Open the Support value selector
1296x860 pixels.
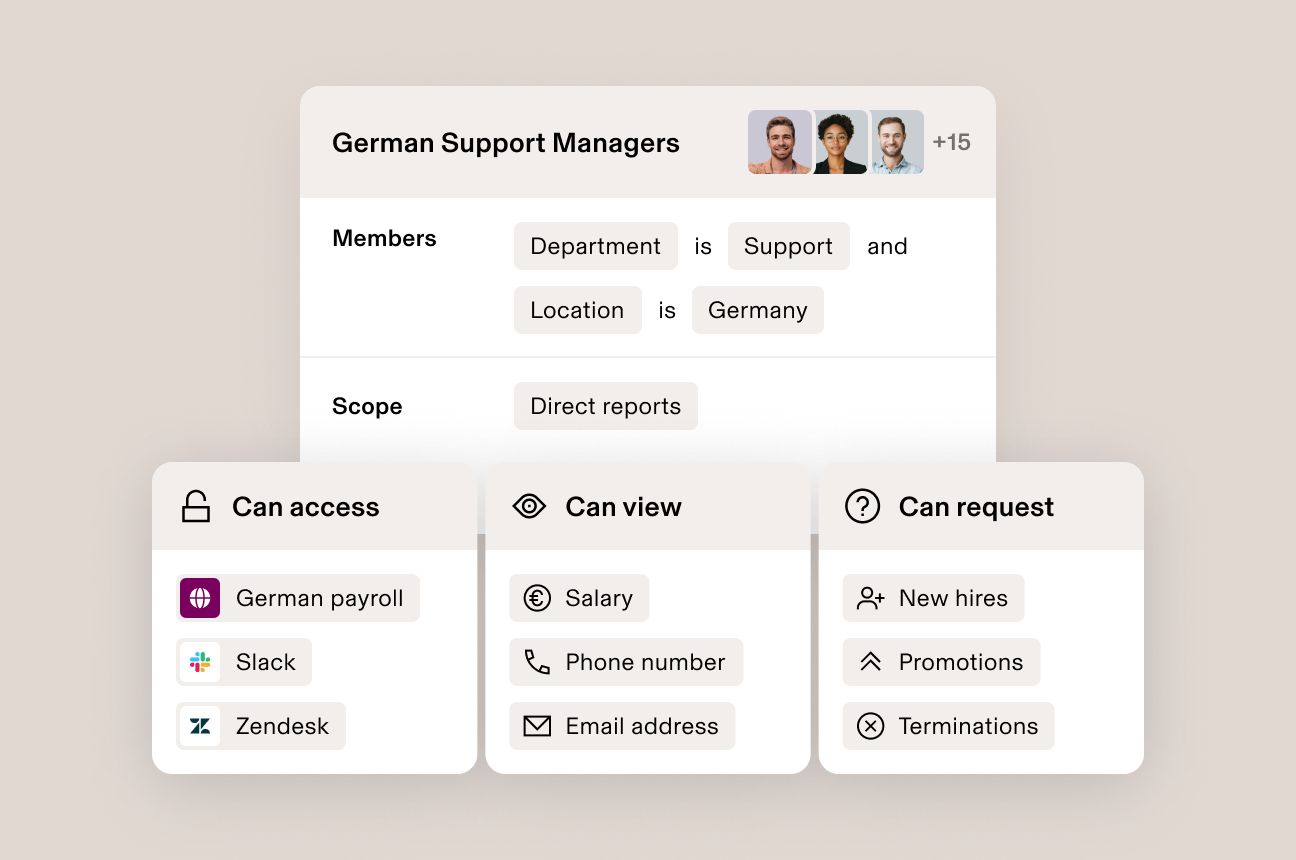788,246
